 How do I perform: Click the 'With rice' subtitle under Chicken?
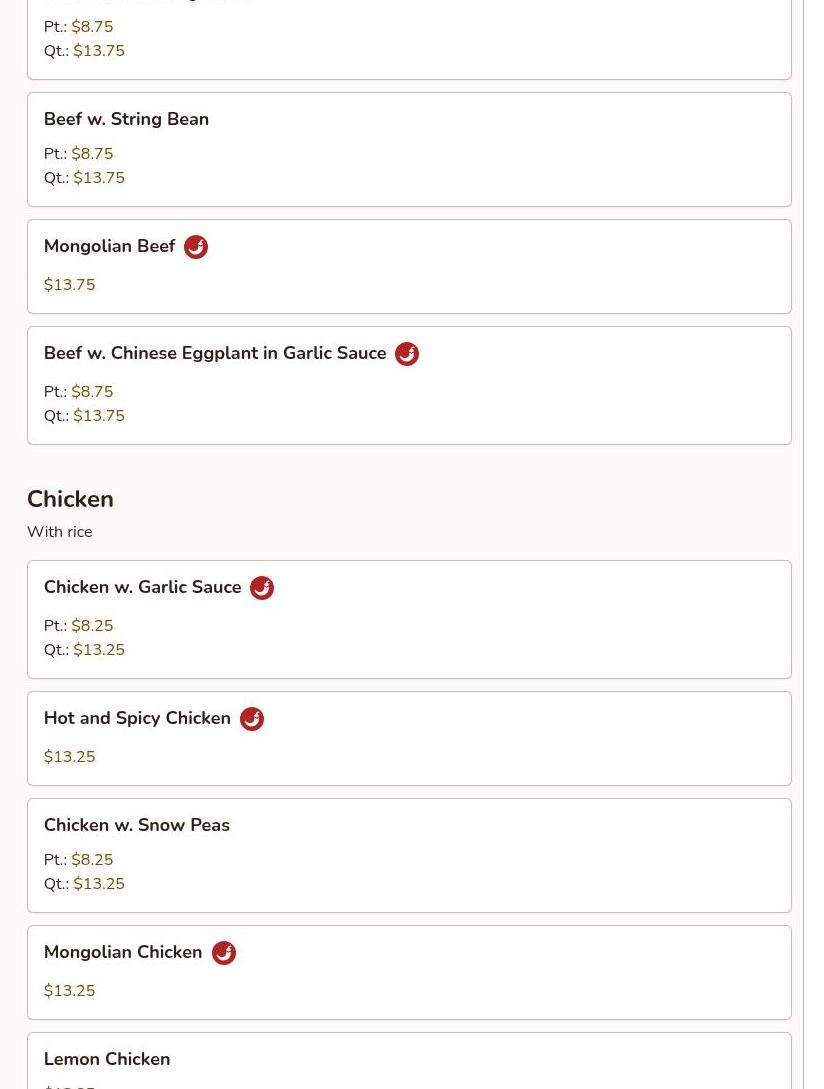(x=60, y=532)
